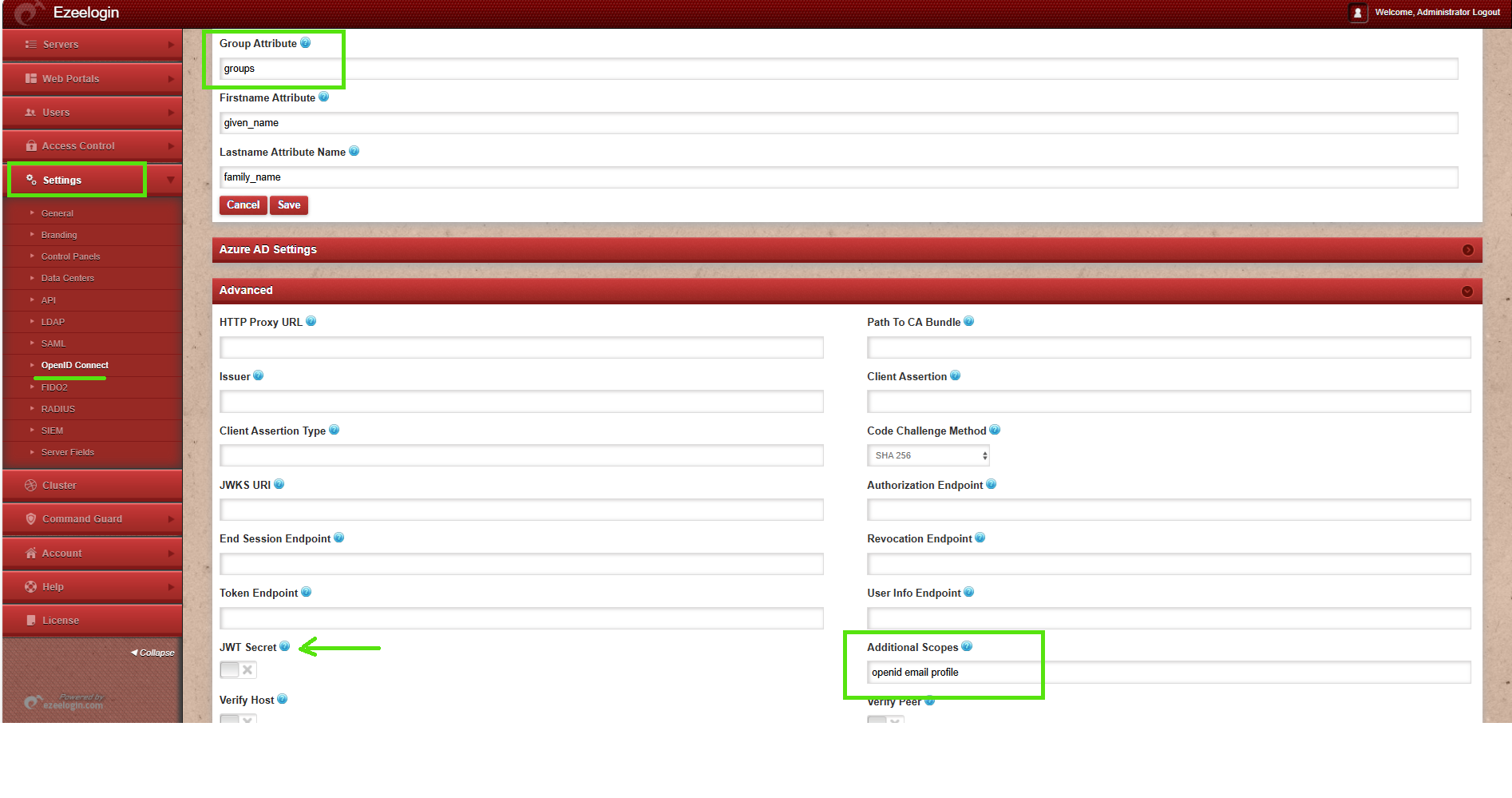Image resolution: width=1512 pixels, height=798 pixels.
Task: Click the administrator user avatar icon
Action: click(1358, 13)
